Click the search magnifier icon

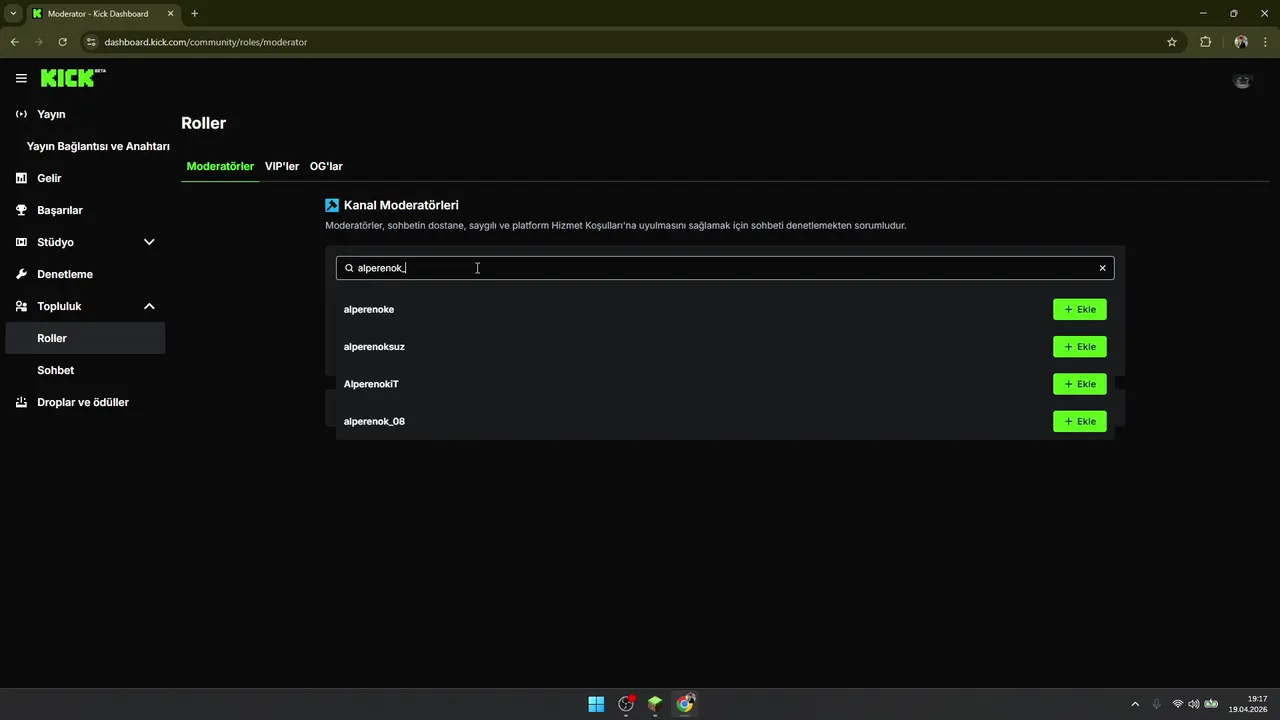(349, 268)
